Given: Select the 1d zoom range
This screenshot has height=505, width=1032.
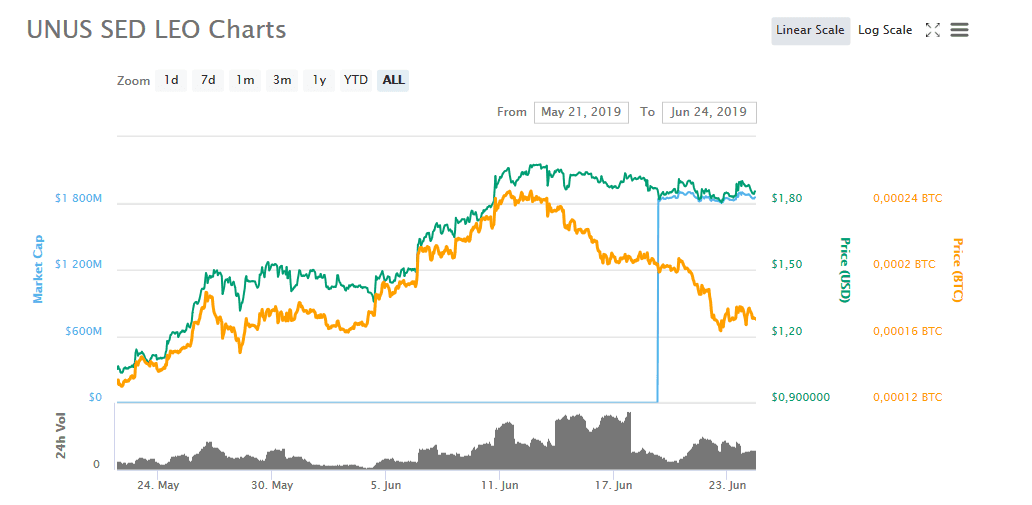Looking at the screenshot, I should click(172, 80).
